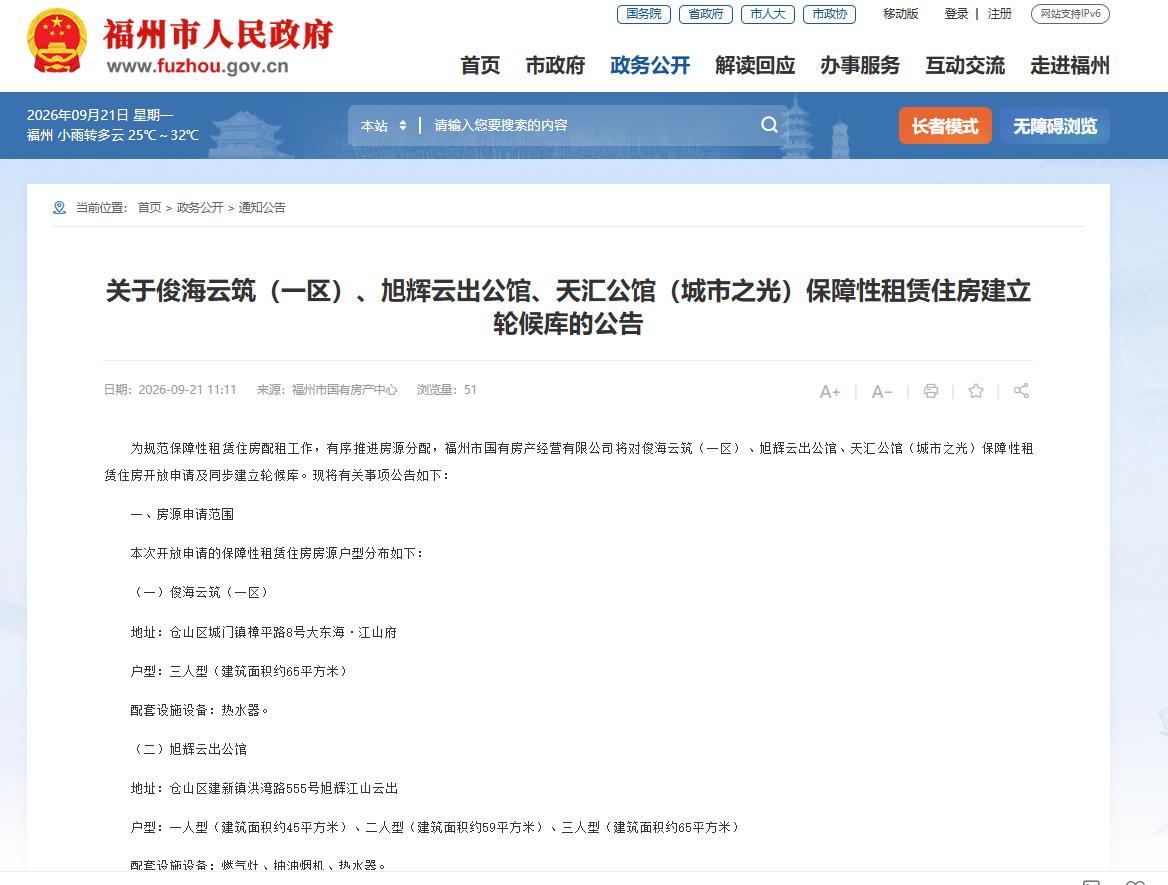Open the 登录 login link
This screenshot has width=1168, height=885.
point(956,13)
